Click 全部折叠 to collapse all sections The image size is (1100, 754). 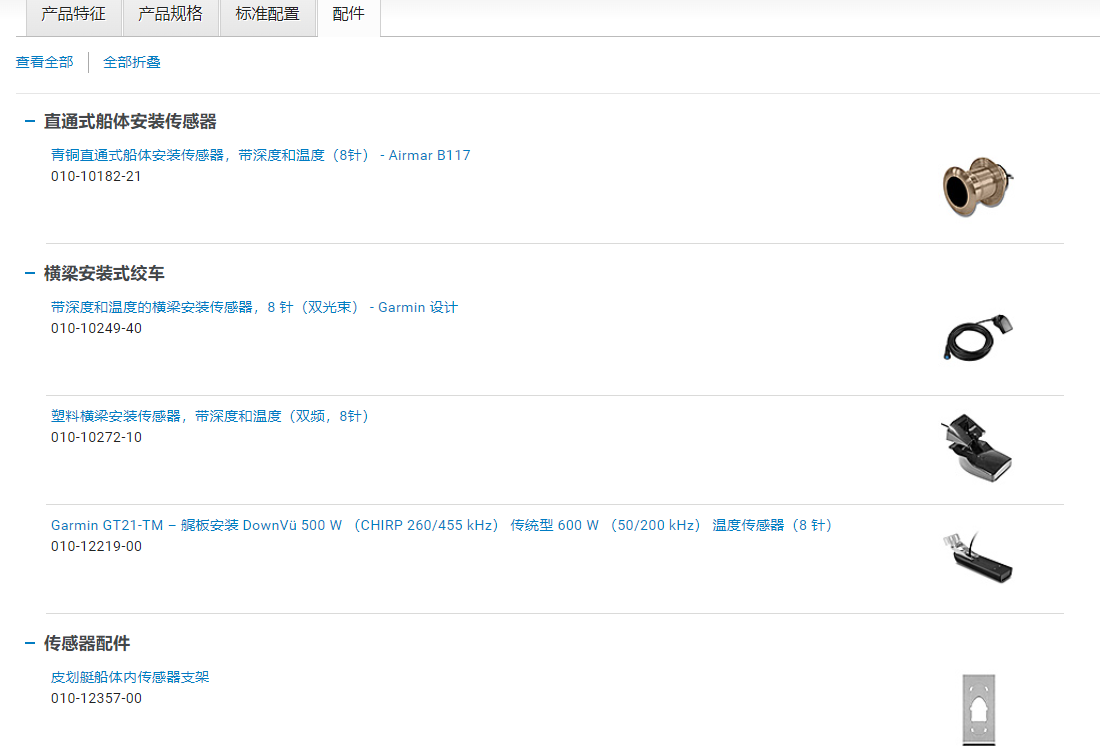(x=132, y=62)
